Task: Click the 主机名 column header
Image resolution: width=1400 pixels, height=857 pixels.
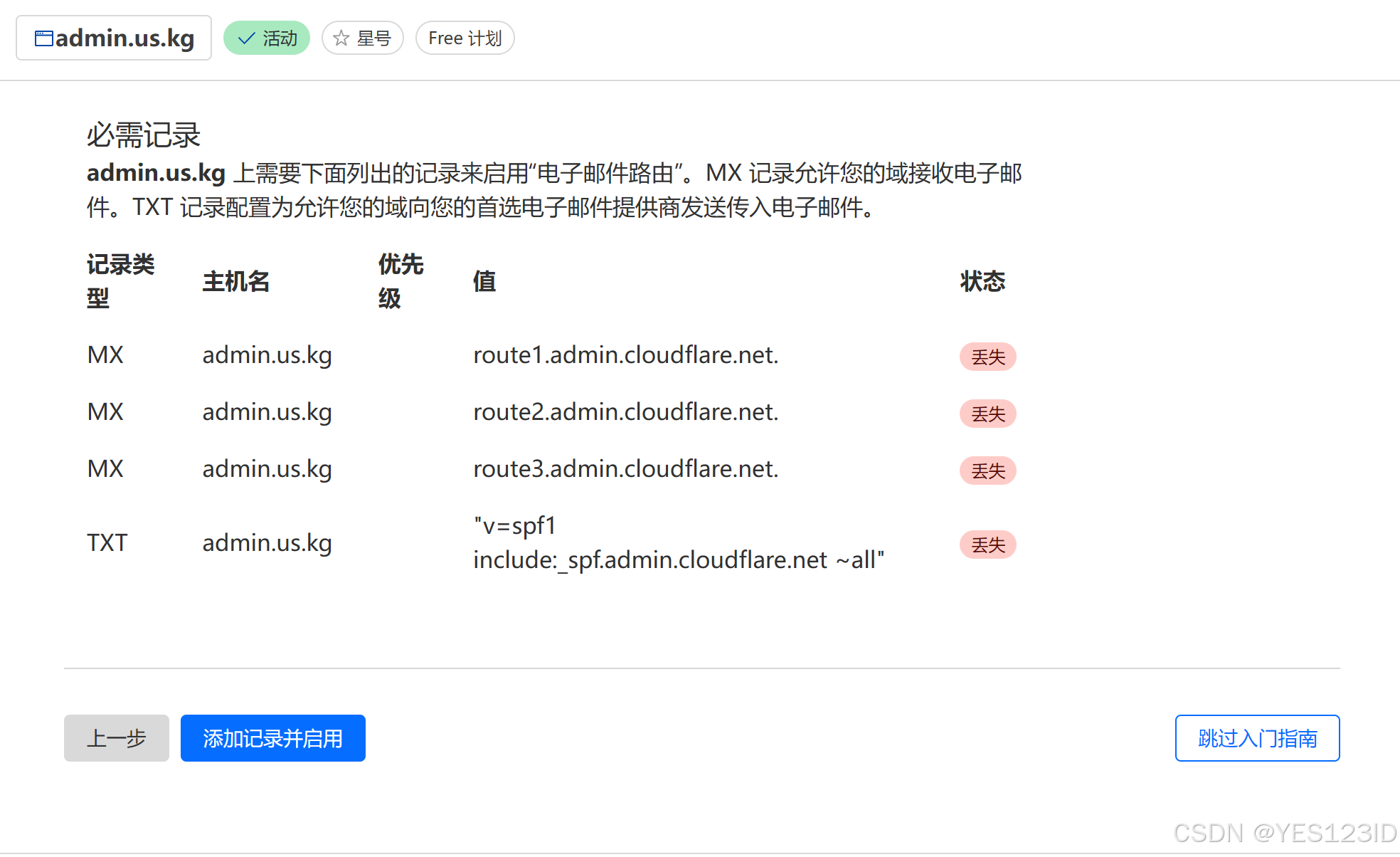Action: (x=235, y=281)
